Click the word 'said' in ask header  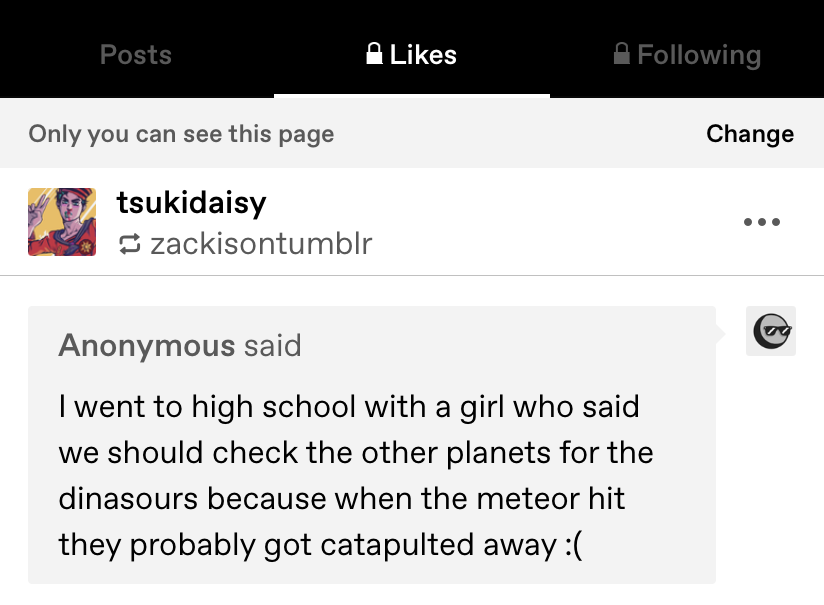click(272, 346)
